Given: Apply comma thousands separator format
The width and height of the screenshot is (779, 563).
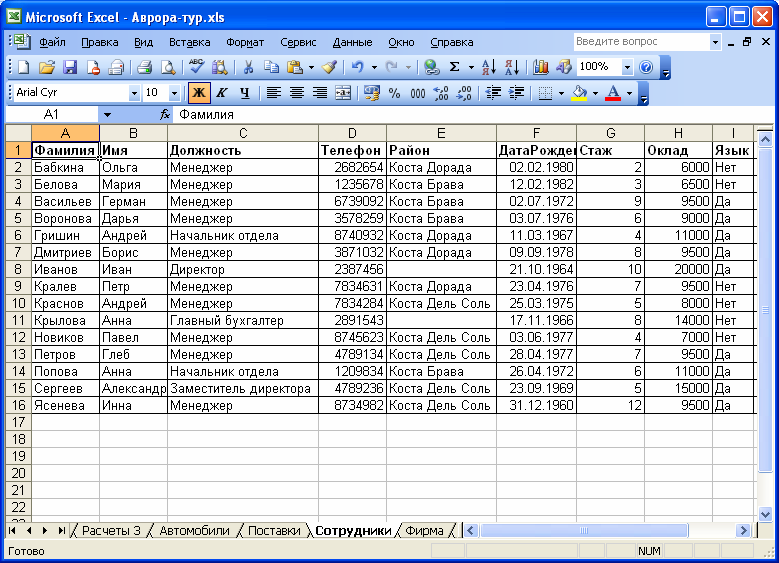Looking at the screenshot, I should (418, 93).
